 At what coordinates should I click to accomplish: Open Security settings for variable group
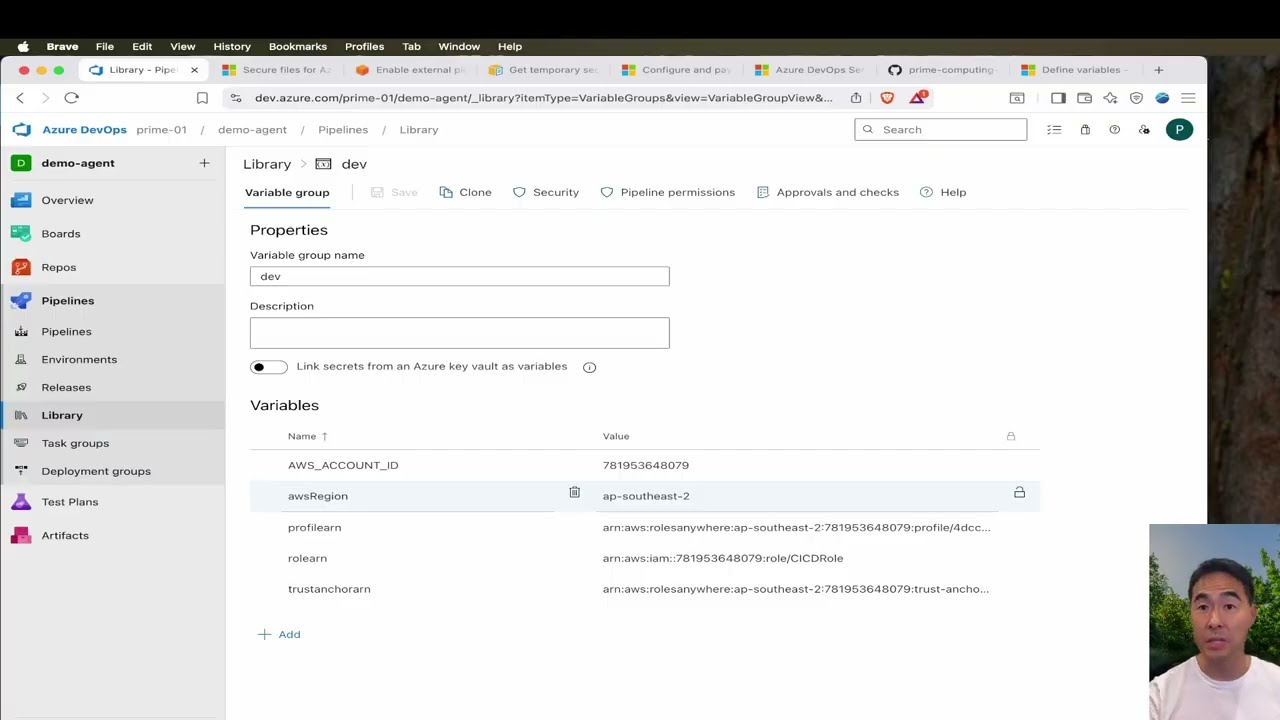546,192
